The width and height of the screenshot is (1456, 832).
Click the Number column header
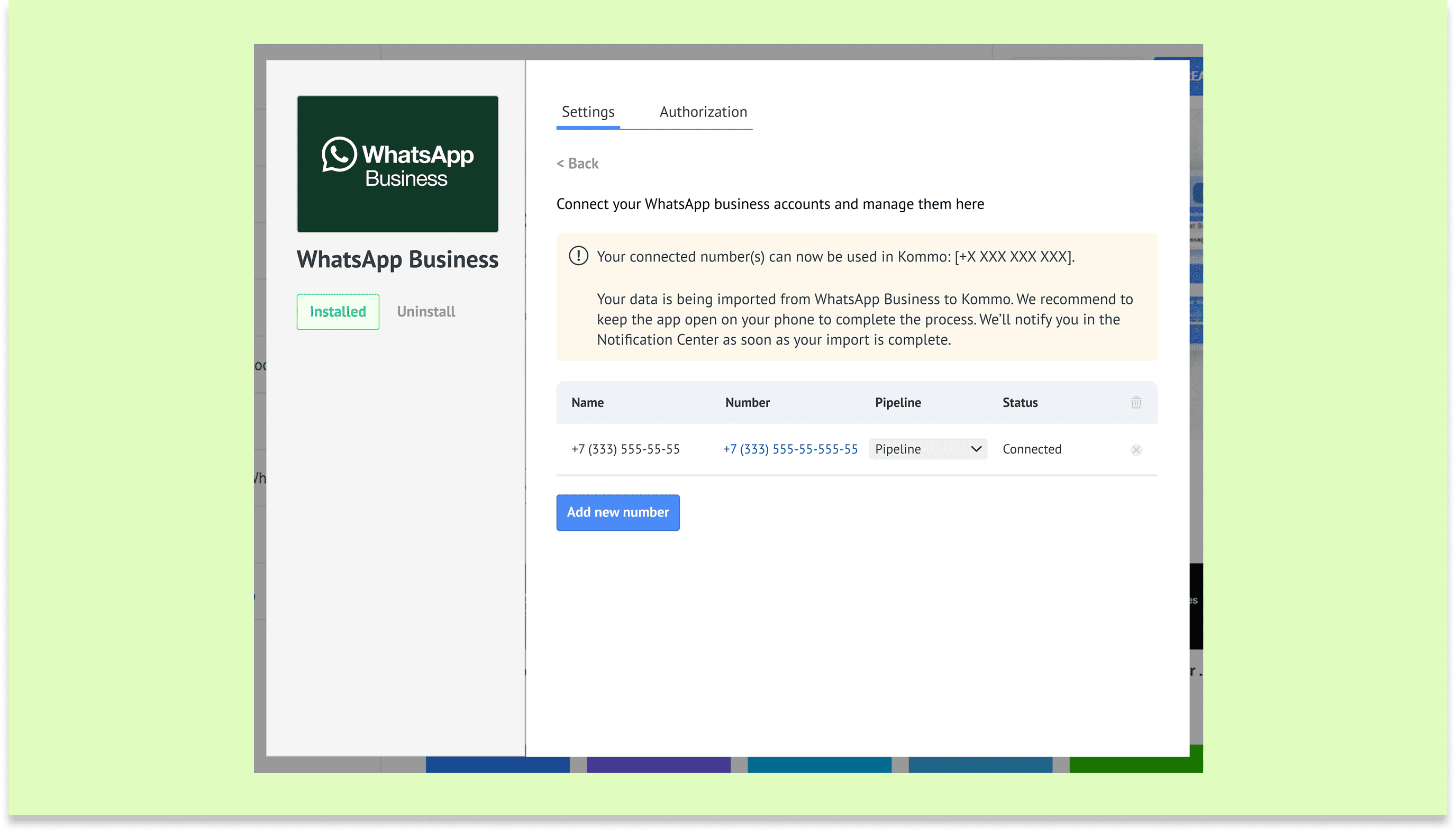(x=747, y=402)
